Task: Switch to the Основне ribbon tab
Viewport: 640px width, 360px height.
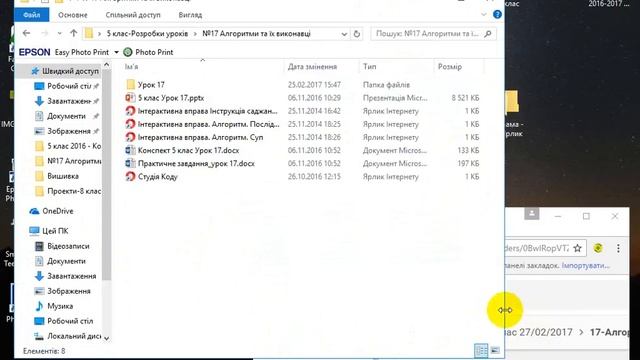Action: 73,15
